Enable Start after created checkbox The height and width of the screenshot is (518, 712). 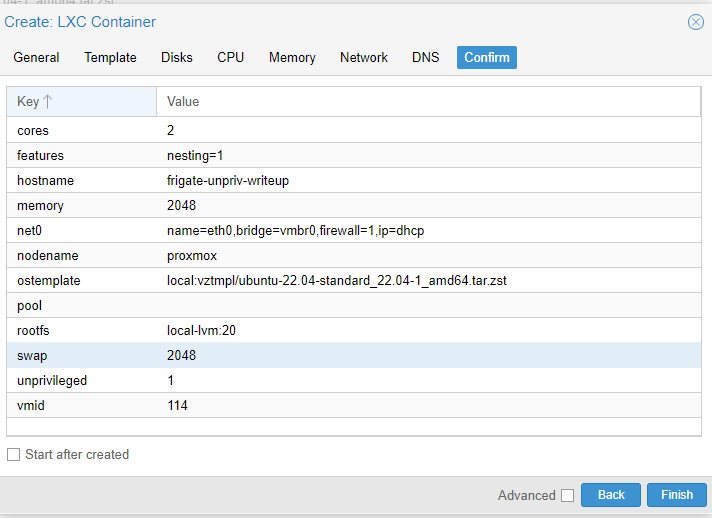pyautogui.click(x=14, y=454)
